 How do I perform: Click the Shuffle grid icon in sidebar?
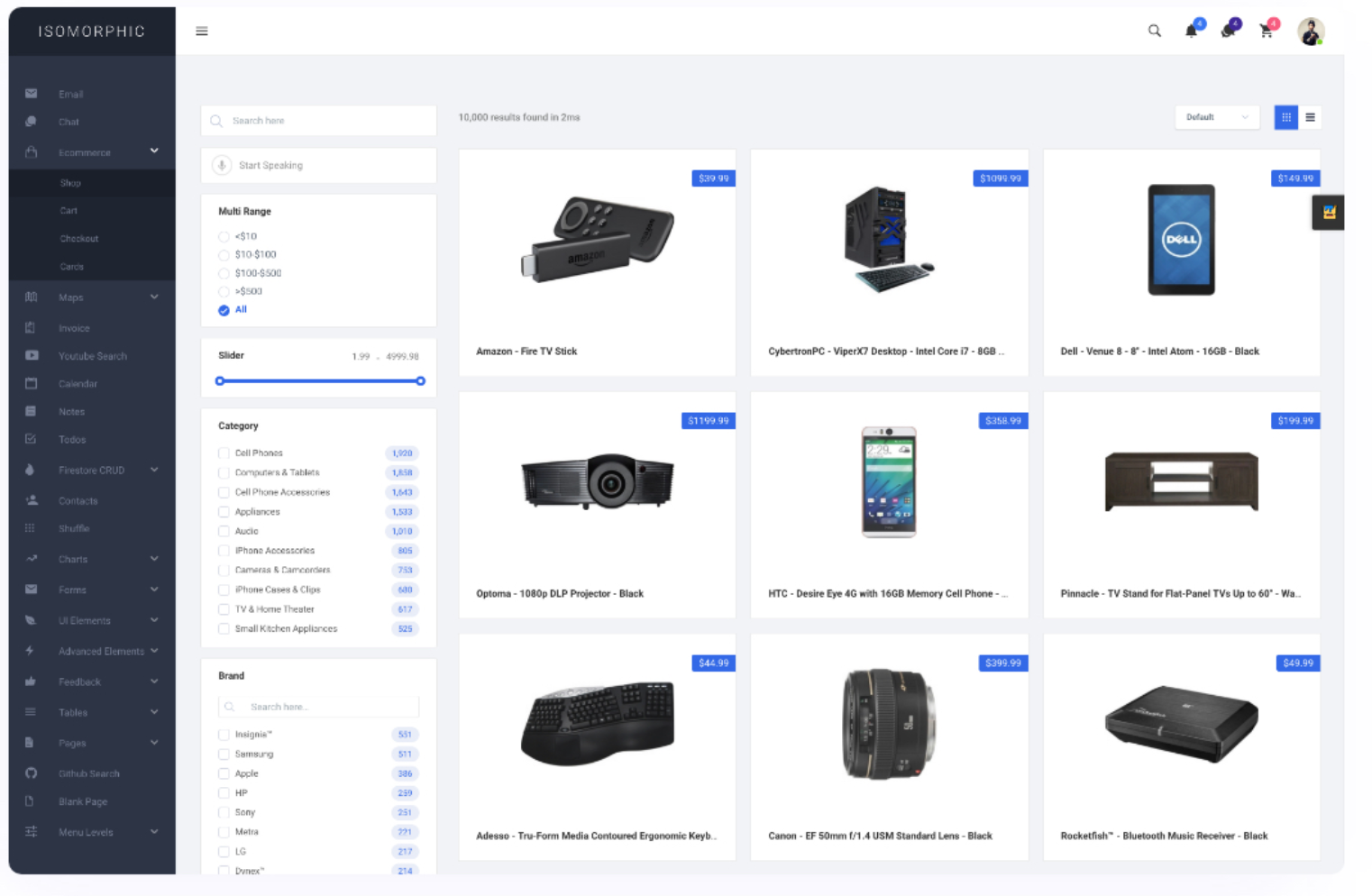click(x=30, y=528)
